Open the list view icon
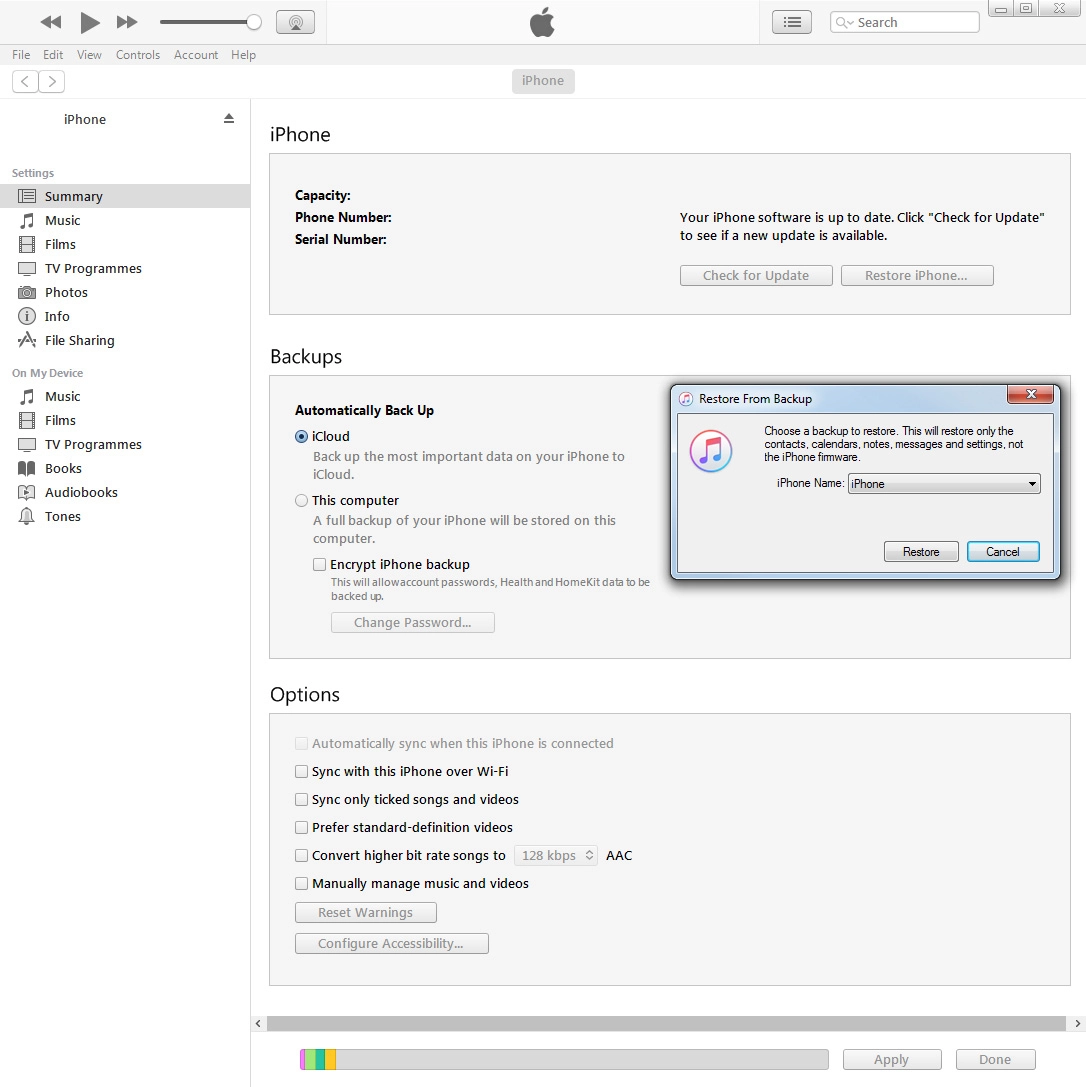Screen dimensions: 1086x1087 pyautogui.click(x=792, y=22)
